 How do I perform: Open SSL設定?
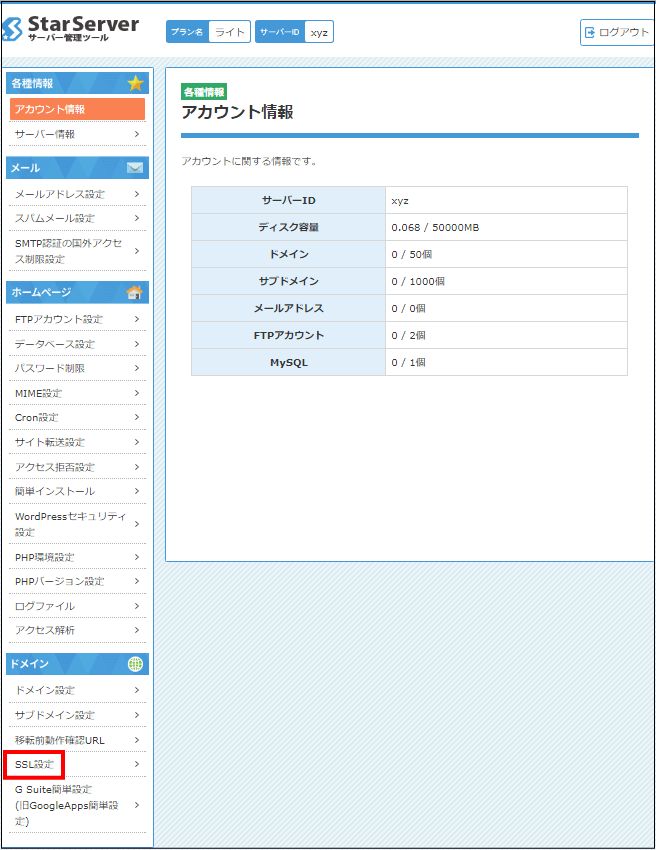pyautogui.click(x=78, y=764)
